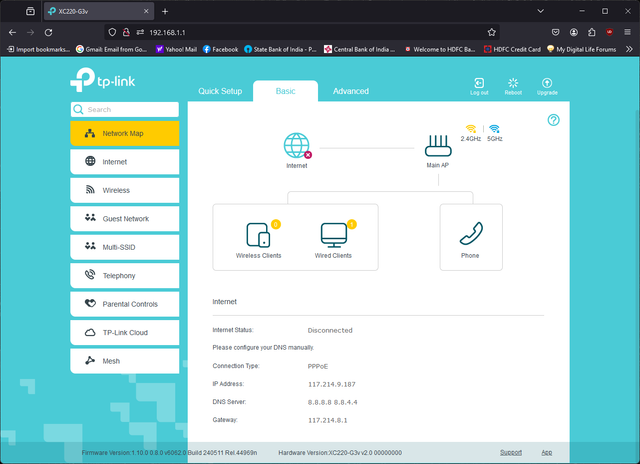Open the Mesh sidebar section
The width and height of the screenshot is (640, 464).
[x=125, y=360]
